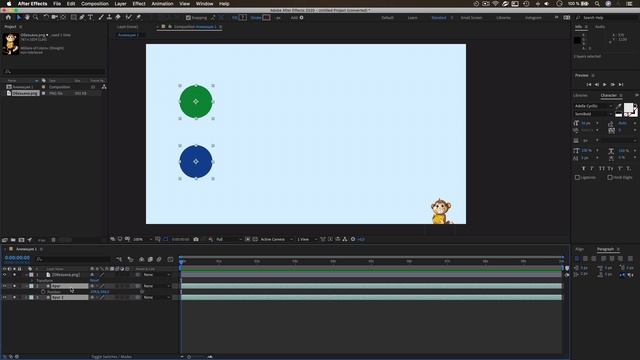Click the Wi-Fi status icon
Viewport: 640px width, 360px height.
(x=495, y=4)
